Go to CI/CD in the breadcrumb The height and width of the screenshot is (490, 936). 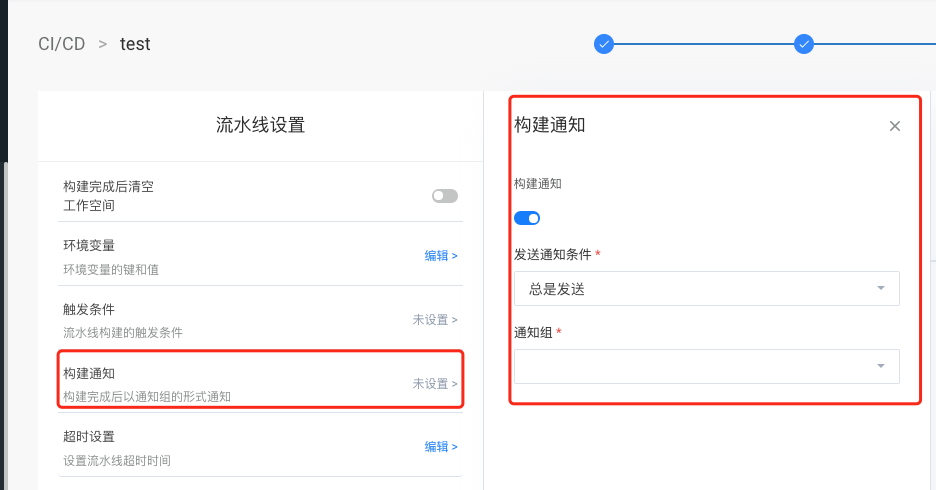62,44
